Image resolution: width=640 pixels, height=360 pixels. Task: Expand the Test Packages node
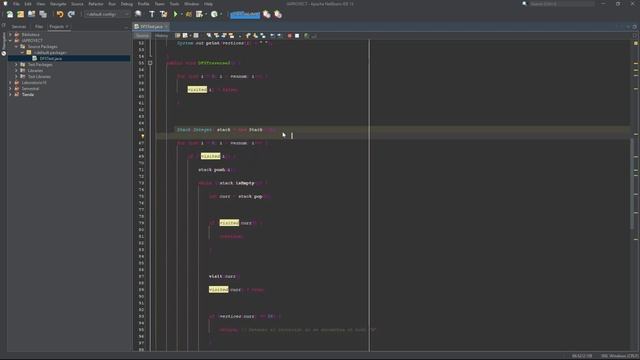pos(16,64)
